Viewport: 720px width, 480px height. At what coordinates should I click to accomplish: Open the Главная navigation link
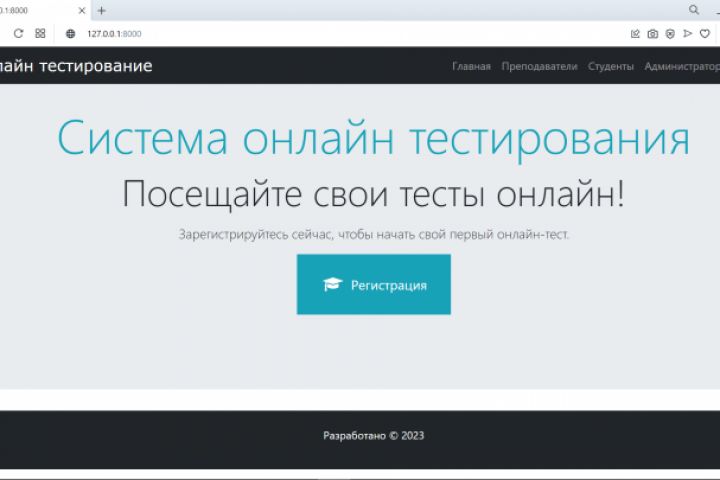(x=472, y=66)
